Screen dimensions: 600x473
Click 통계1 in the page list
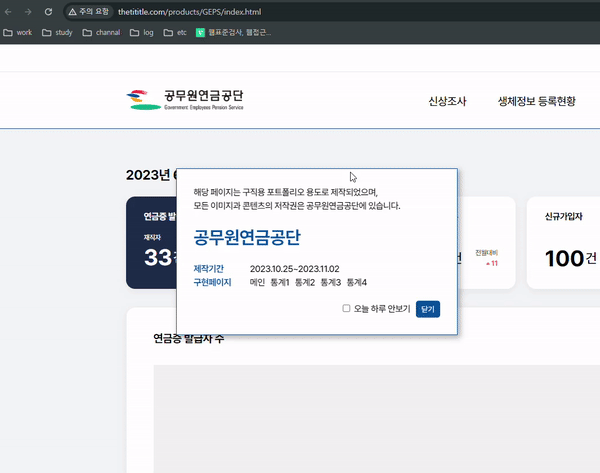pos(280,282)
